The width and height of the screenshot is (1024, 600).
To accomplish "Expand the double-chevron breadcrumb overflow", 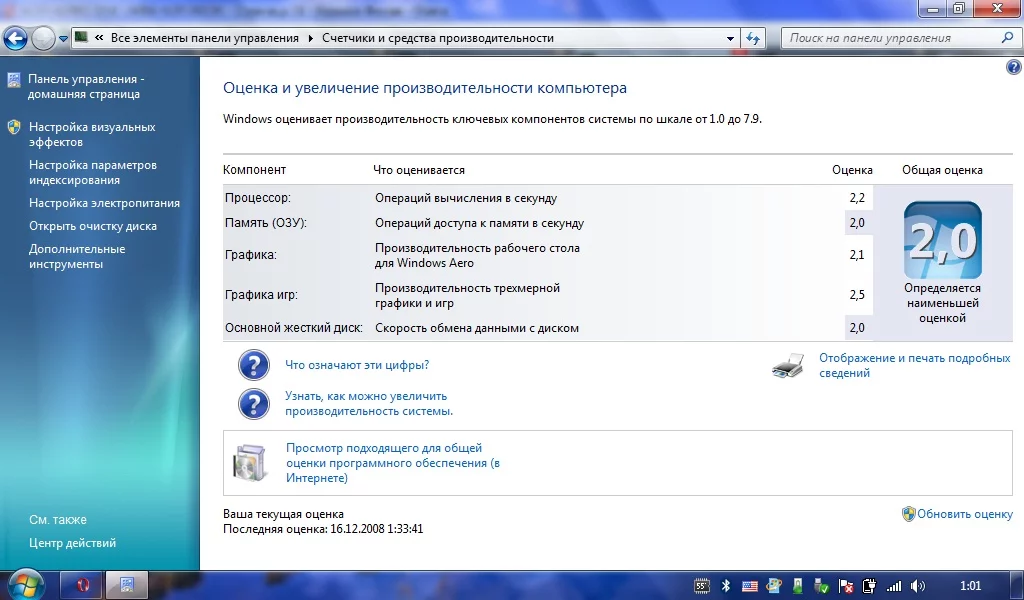I will click(x=99, y=38).
